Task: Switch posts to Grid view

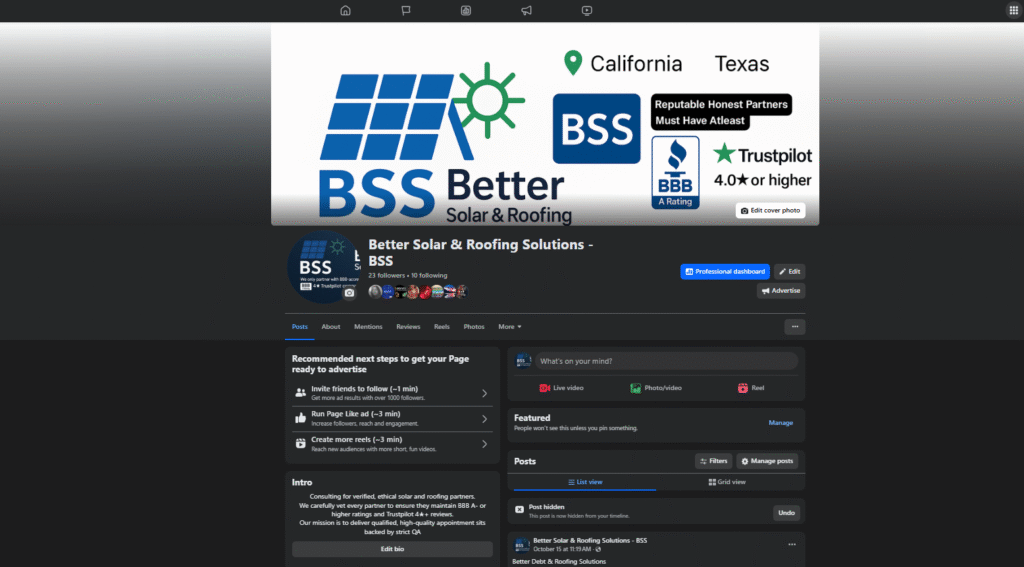Action: point(726,482)
